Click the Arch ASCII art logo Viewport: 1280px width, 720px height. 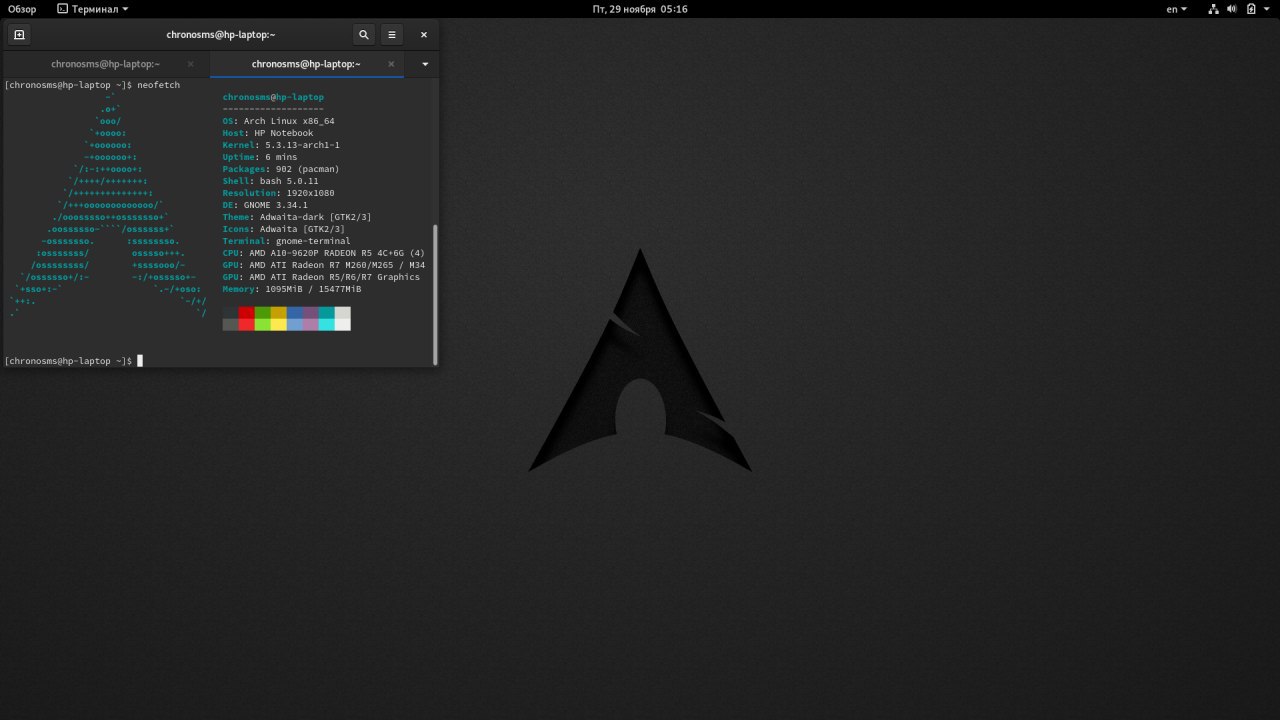click(x=108, y=205)
